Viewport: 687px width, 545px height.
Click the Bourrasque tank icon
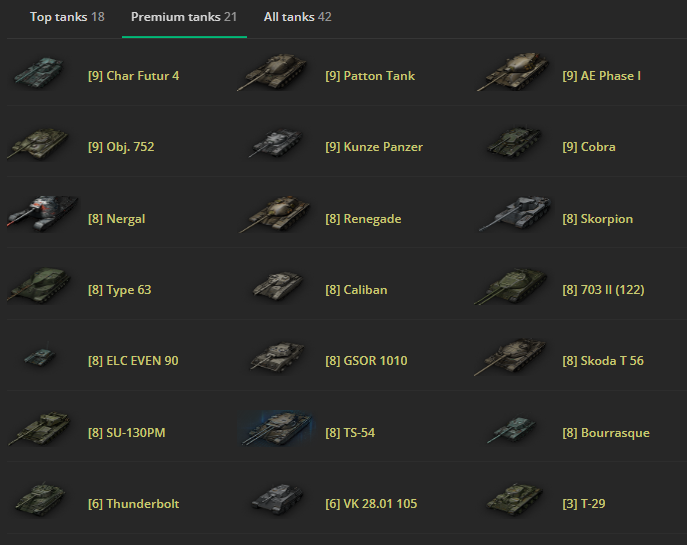click(512, 429)
